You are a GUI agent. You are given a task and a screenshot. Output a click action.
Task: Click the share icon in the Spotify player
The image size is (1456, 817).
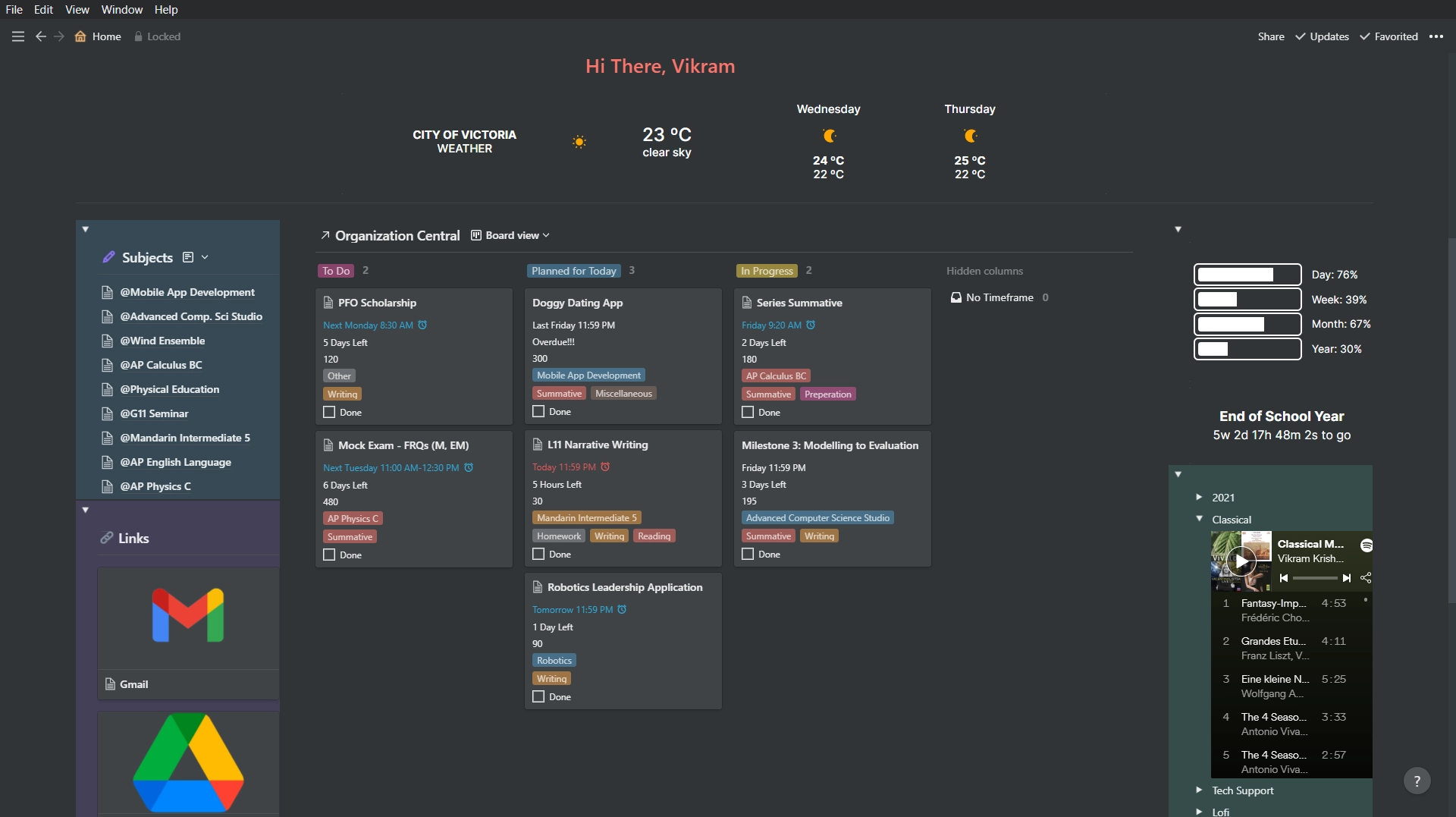coord(1365,578)
